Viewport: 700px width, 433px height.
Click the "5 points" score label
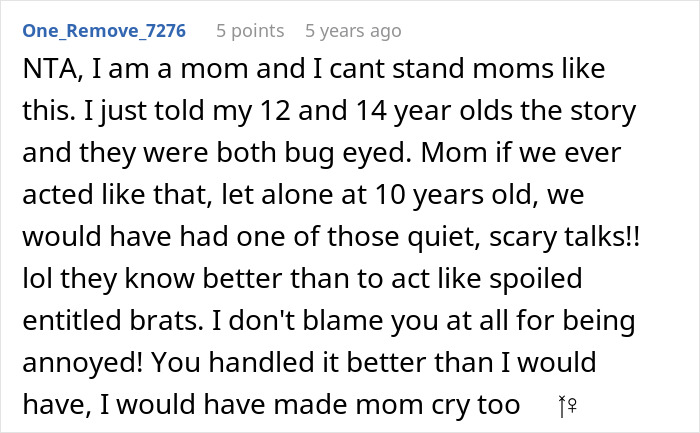pyautogui.click(x=251, y=31)
